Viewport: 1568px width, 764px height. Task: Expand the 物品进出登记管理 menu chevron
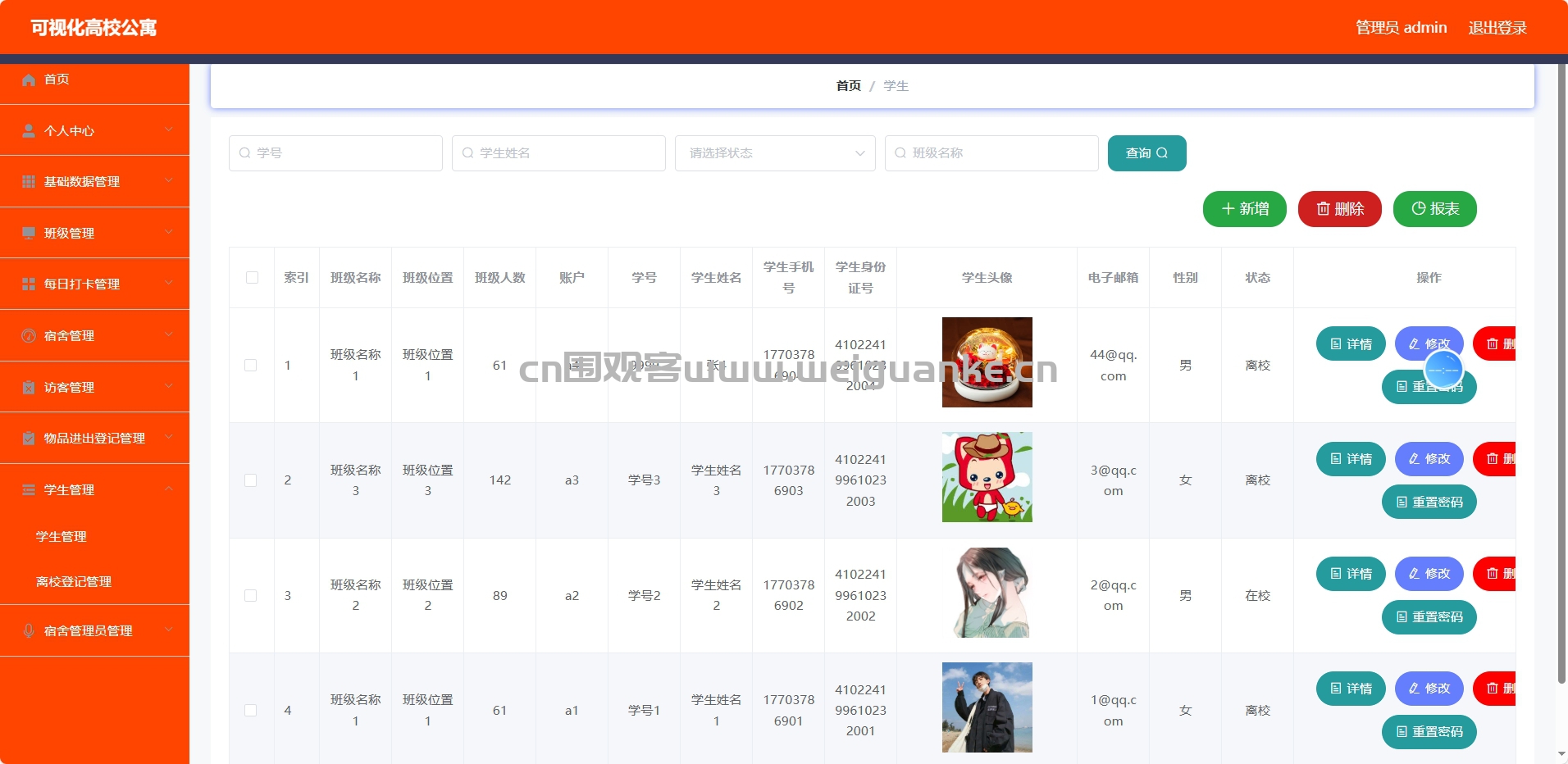[169, 437]
